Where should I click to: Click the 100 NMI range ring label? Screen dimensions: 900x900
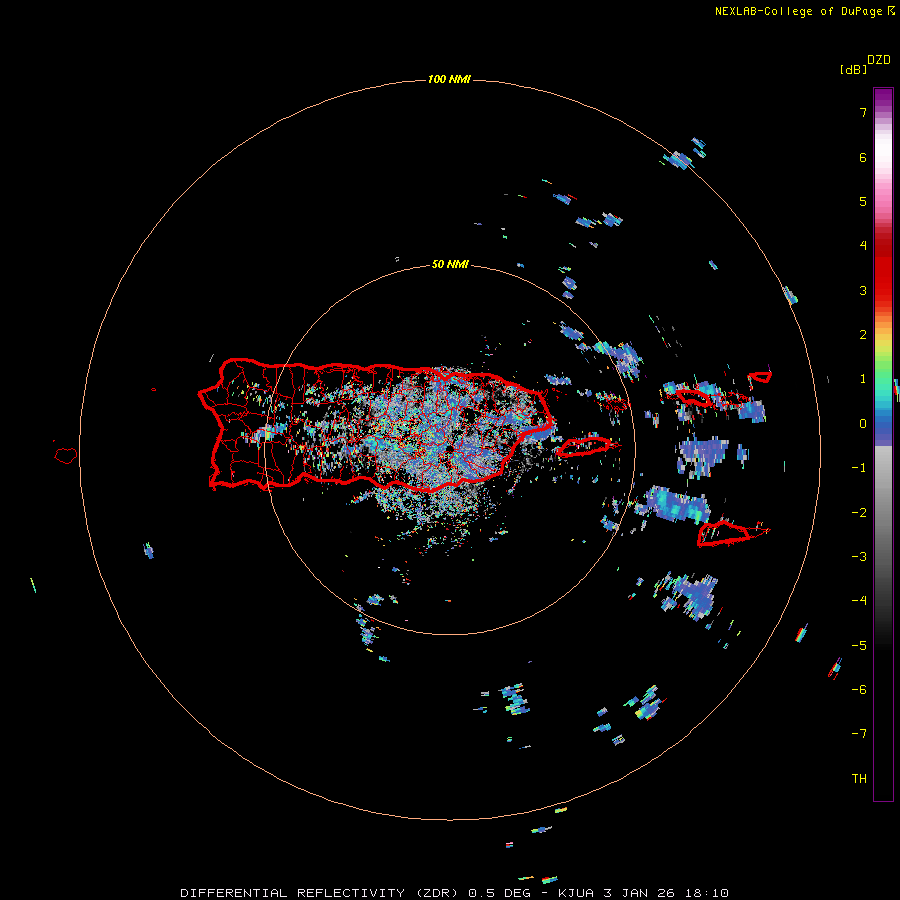[x=449, y=79]
